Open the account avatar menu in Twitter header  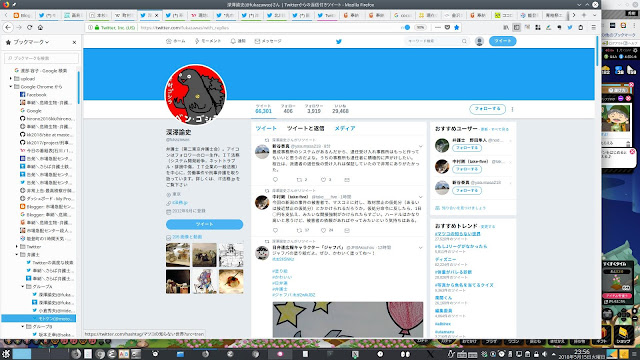click(x=479, y=41)
